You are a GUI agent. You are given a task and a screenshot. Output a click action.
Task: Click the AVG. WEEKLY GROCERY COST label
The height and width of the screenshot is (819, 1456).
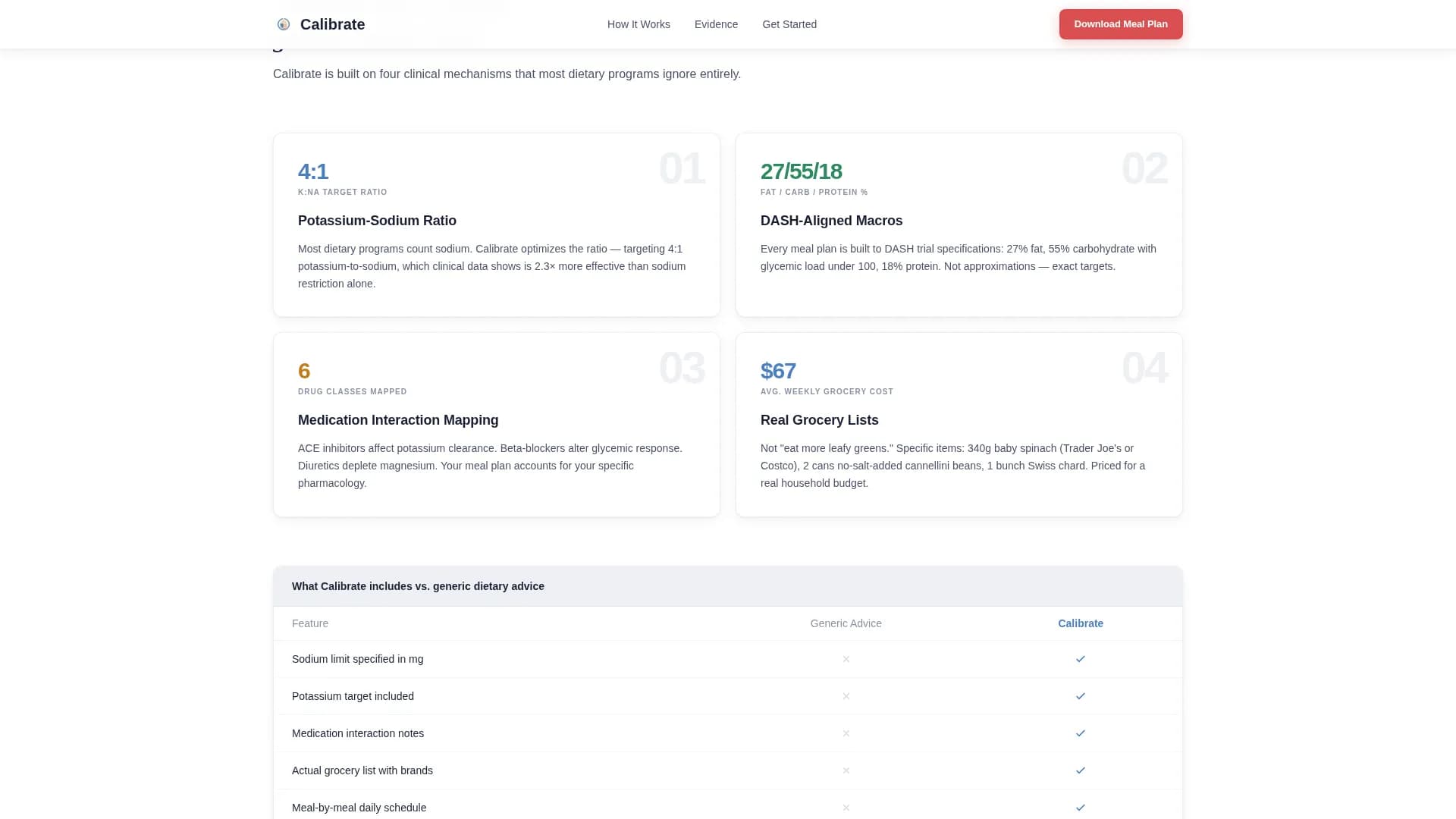coord(827,392)
